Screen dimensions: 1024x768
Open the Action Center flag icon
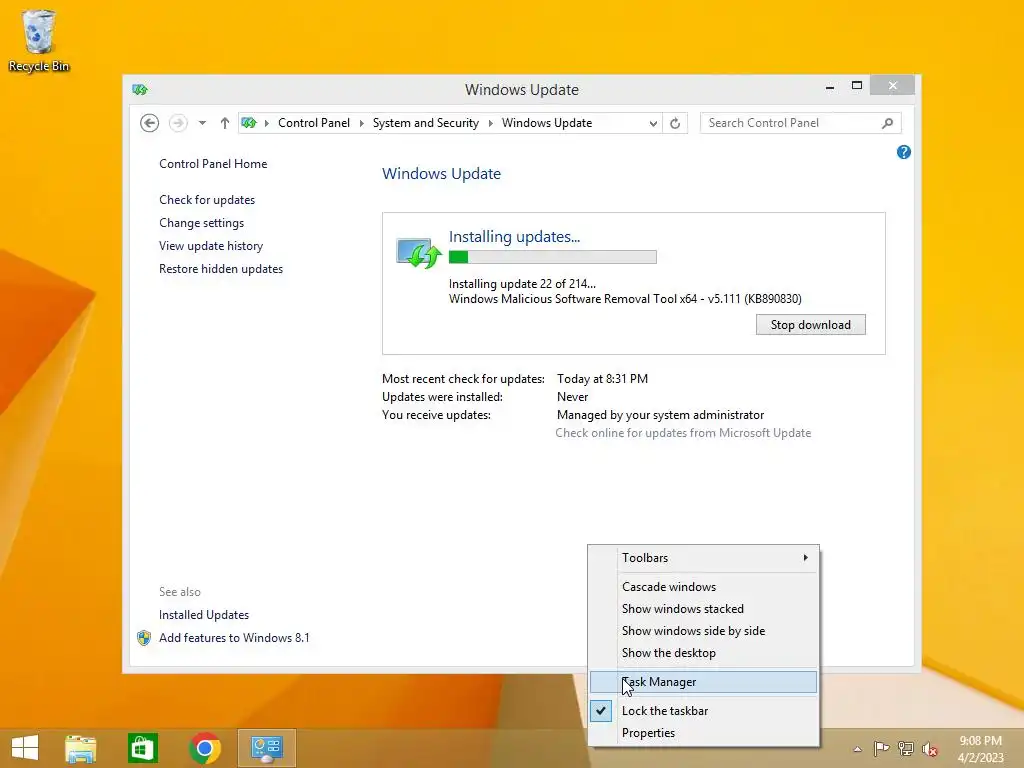pyautogui.click(x=881, y=749)
